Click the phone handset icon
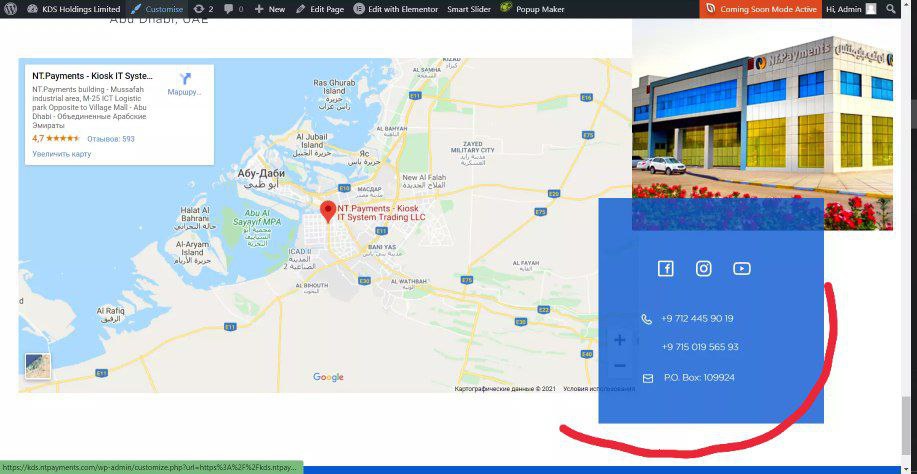The height and width of the screenshot is (474, 917). (646, 319)
